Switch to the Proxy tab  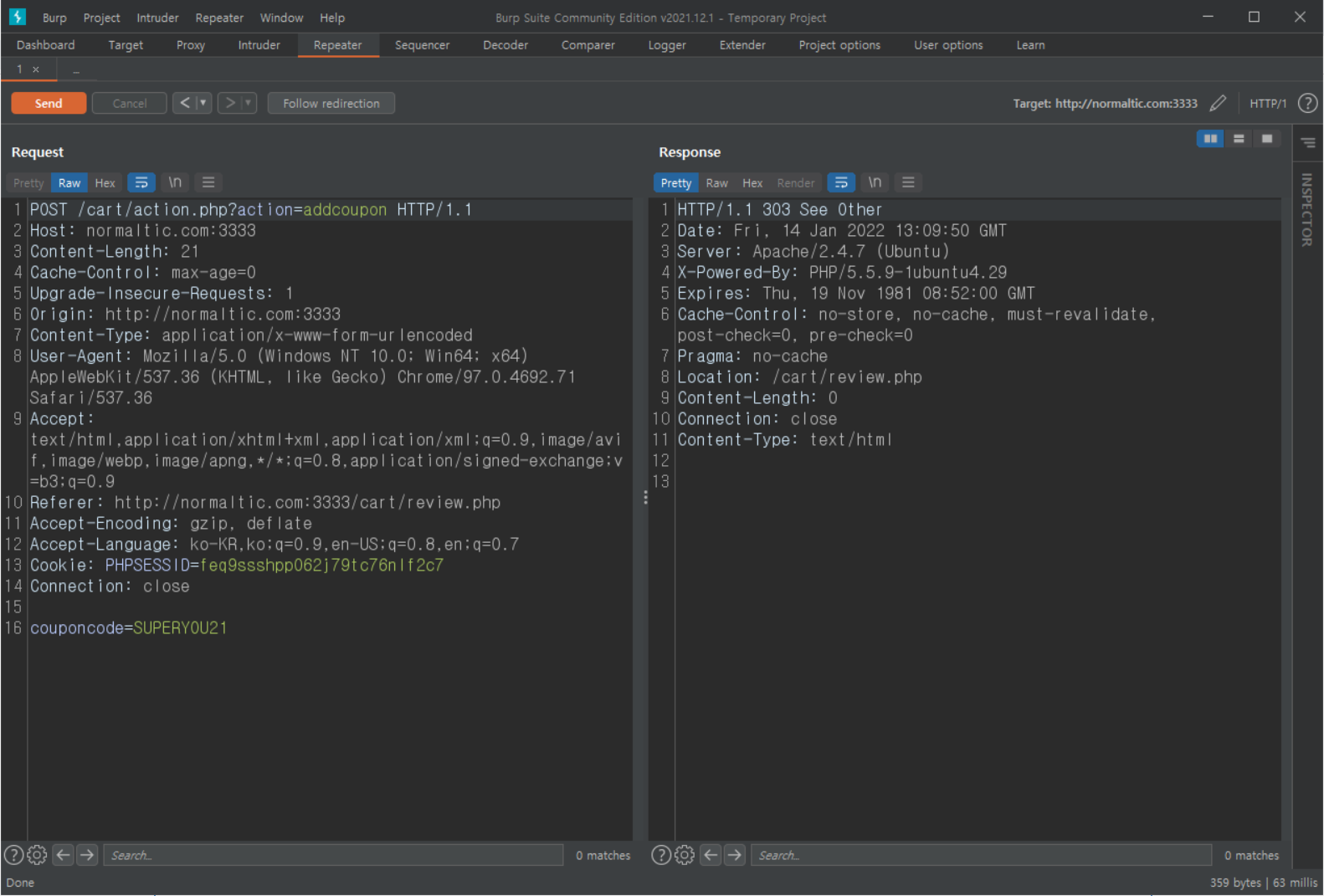tap(190, 45)
